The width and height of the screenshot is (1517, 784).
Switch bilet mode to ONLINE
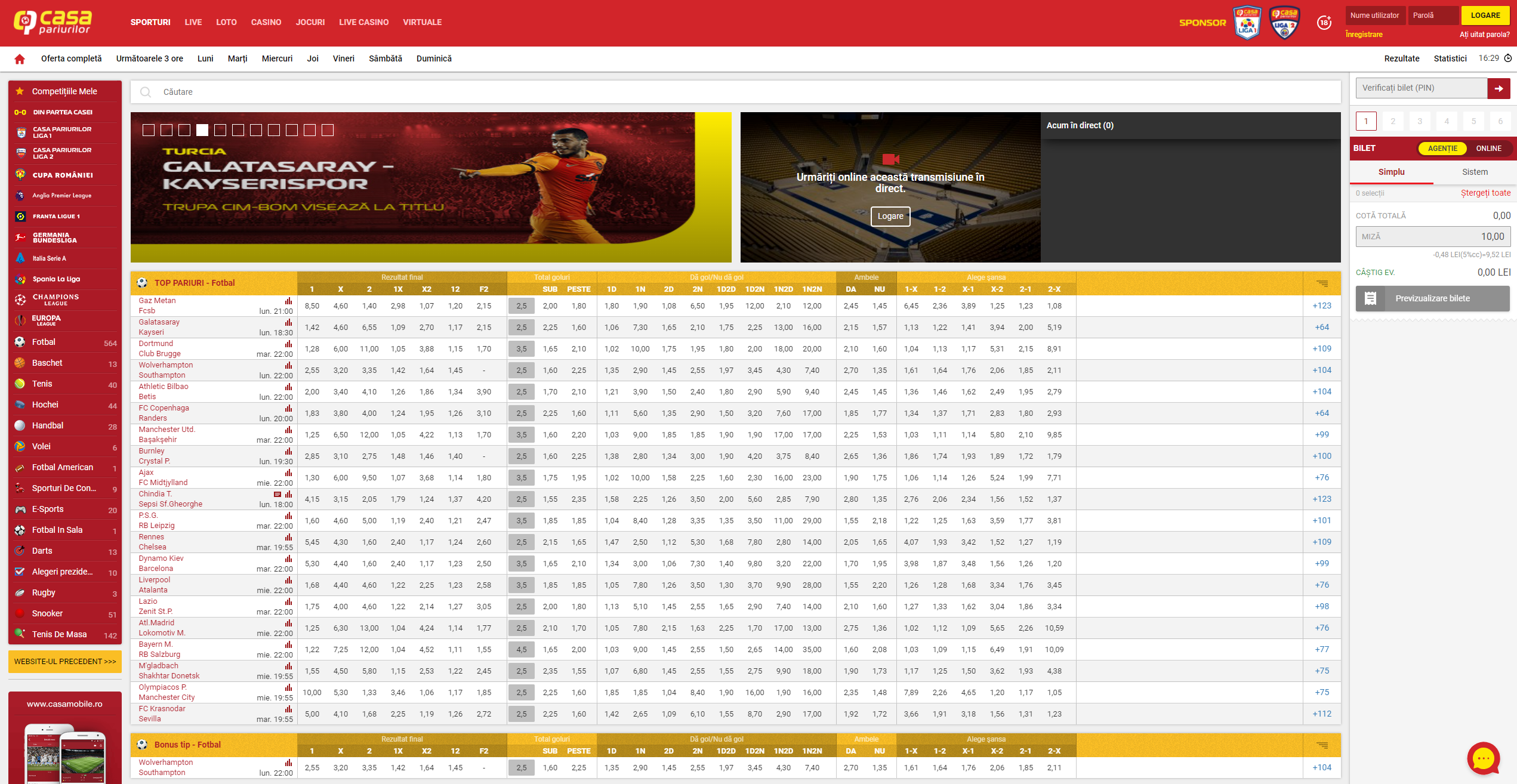[1488, 149]
